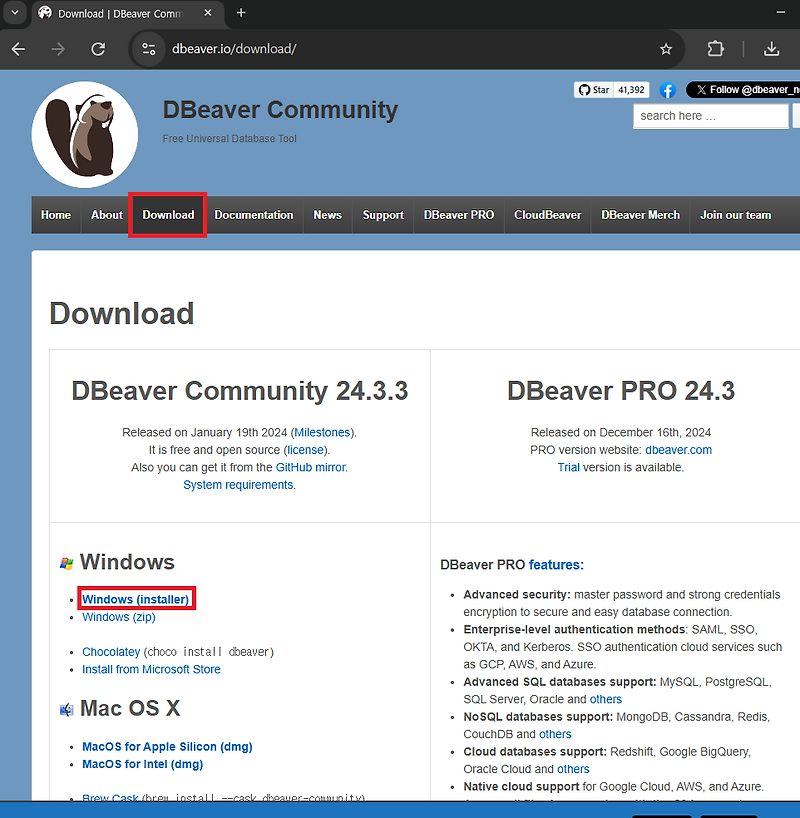Open the Support navigation item
The image size is (800, 818).
[383, 215]
